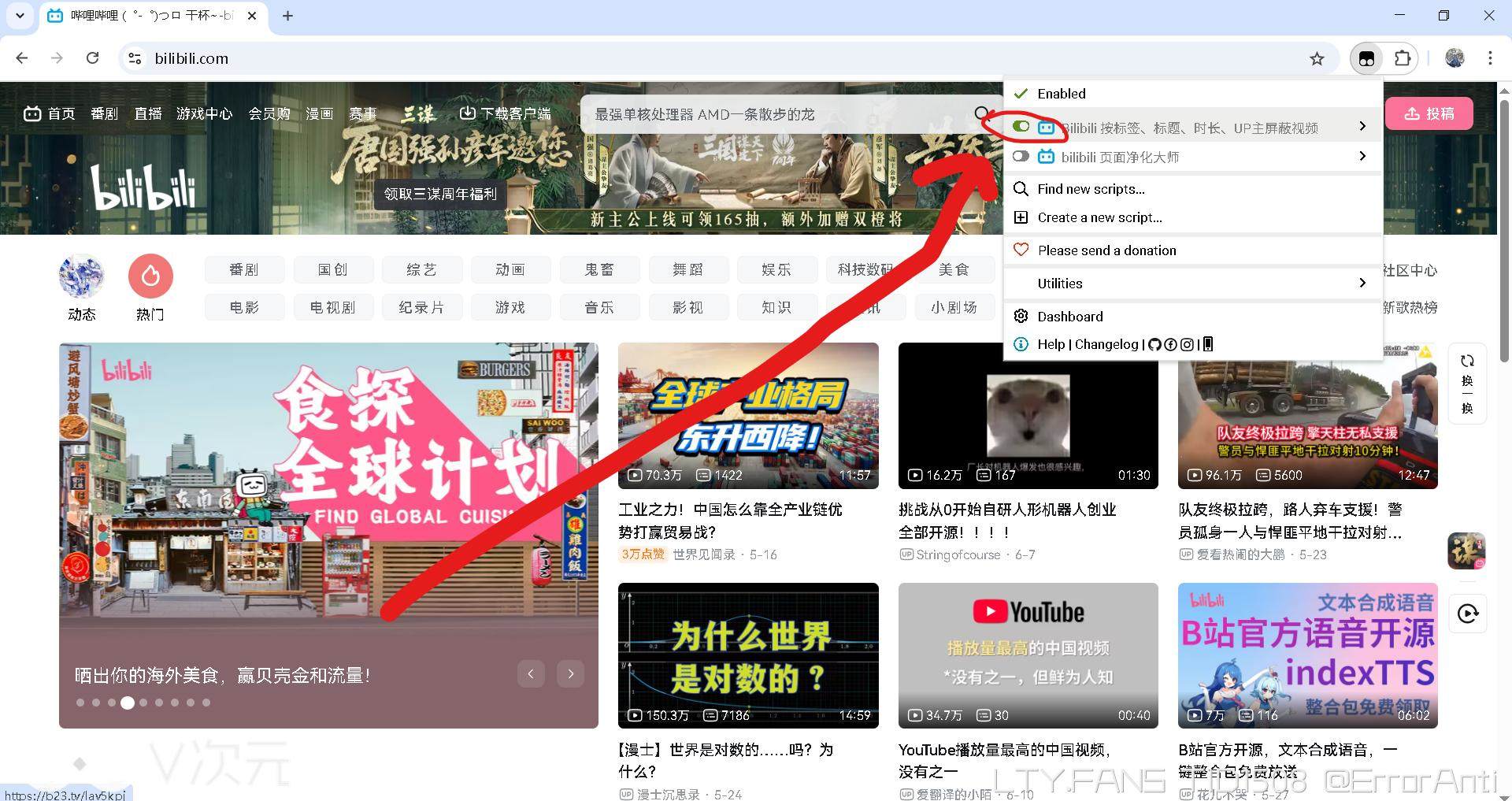Open the browser Extensions puzzle icon
The height and width of the screenshot is (801, 1512).
[x=1403, y=58]
